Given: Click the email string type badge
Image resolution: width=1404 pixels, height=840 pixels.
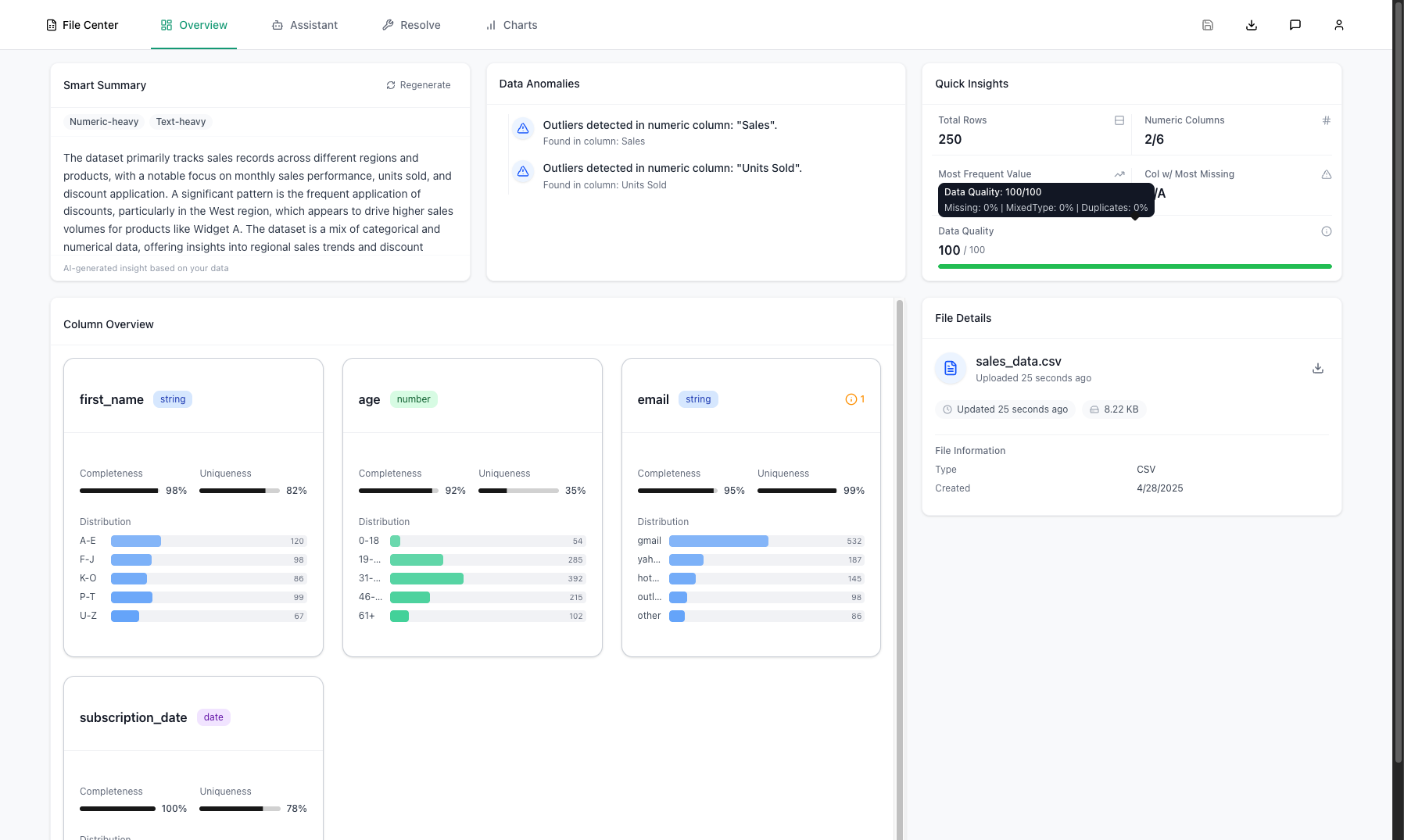Looking at the screenshot, I should coord(698,399).
